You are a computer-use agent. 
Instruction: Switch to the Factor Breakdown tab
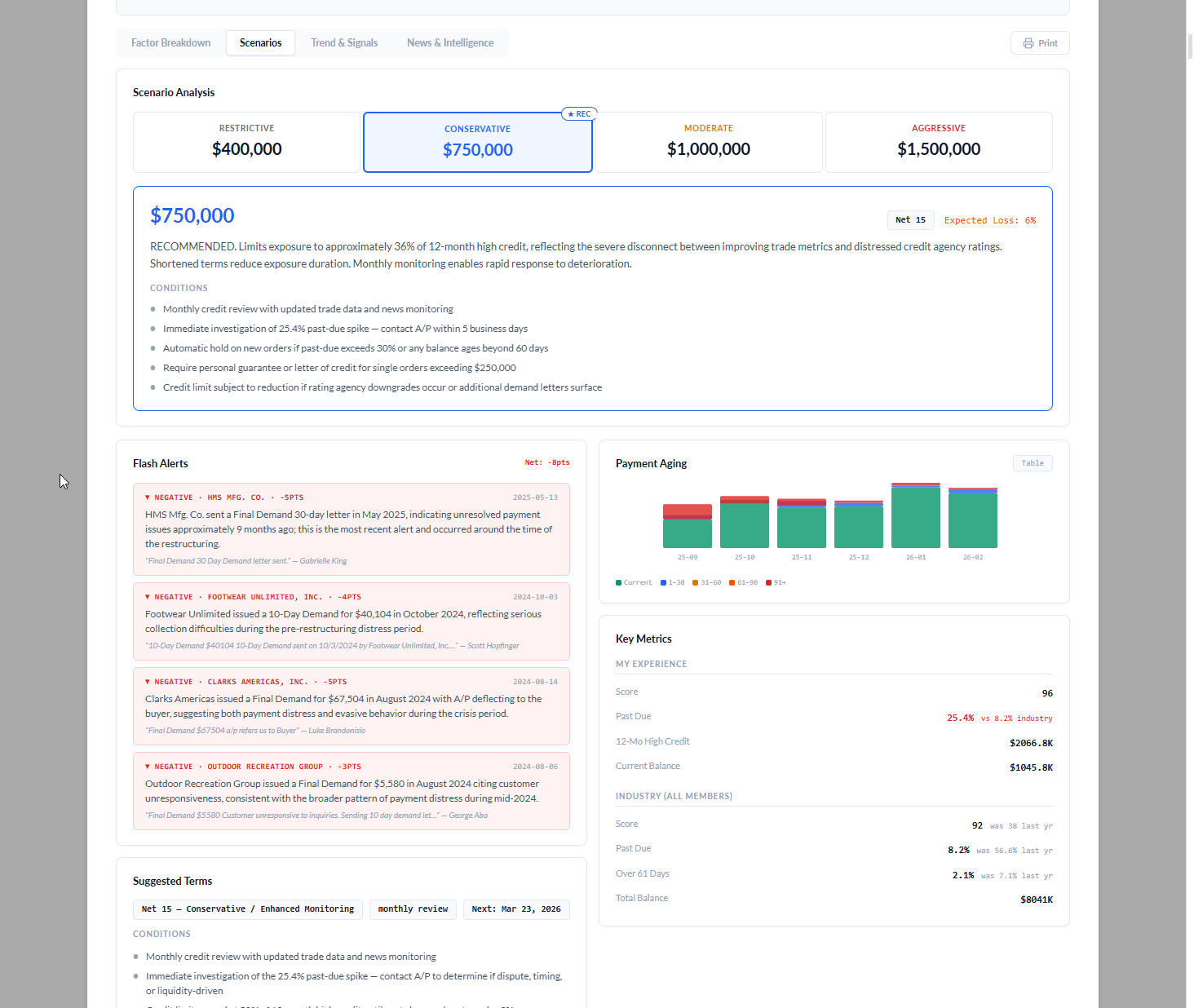[170, 42]
